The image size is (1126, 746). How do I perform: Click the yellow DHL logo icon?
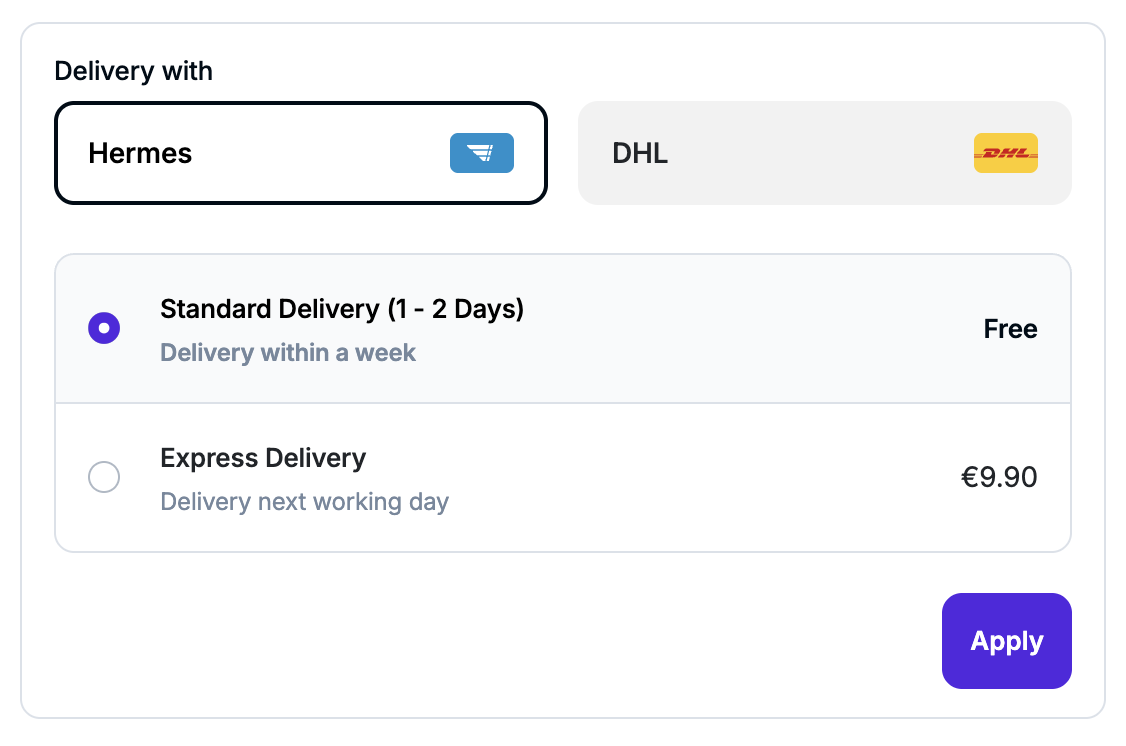[x=1005, y=153]
